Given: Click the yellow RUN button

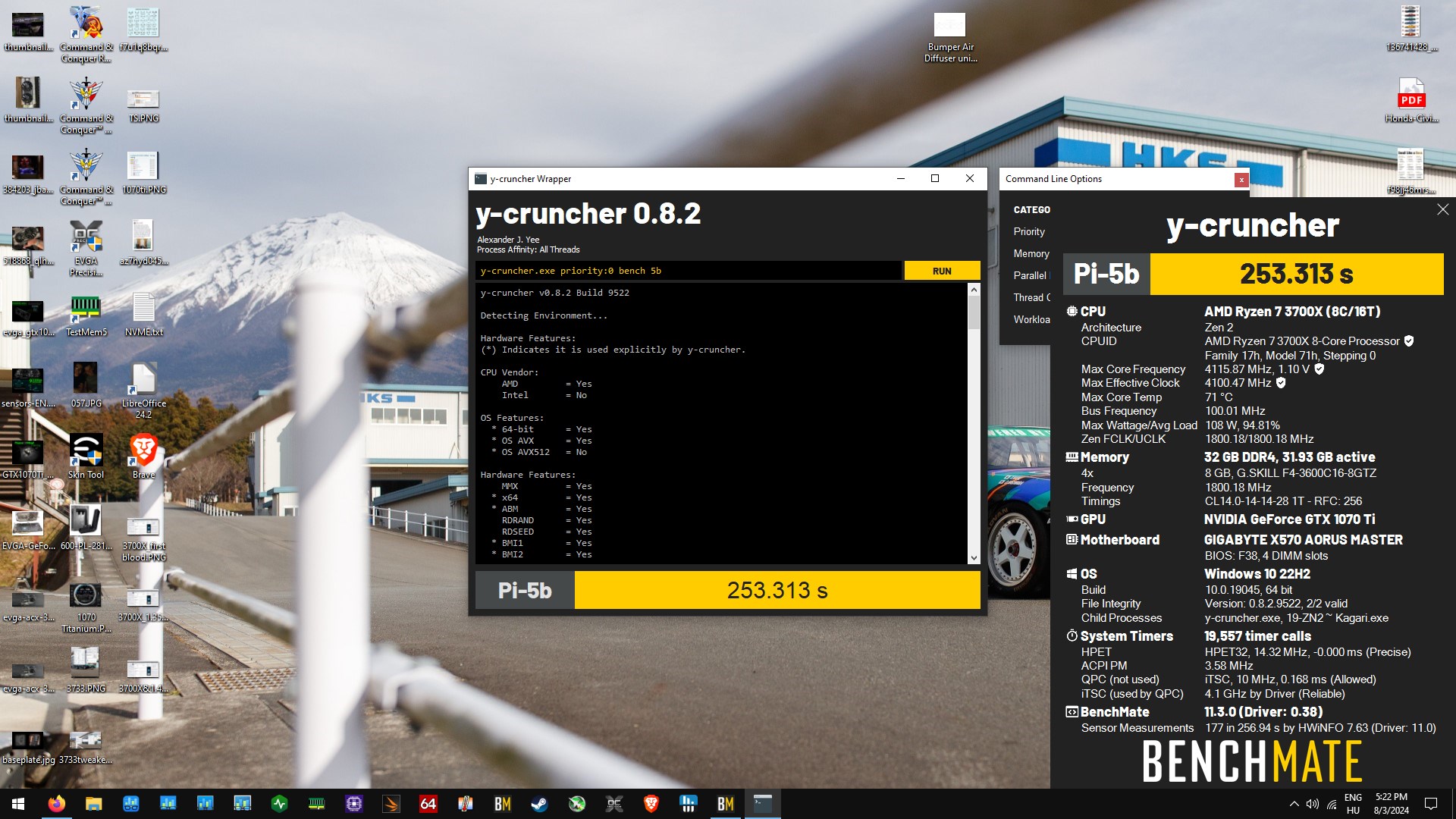Looking at the screenshot, I should tap(942, 271).
